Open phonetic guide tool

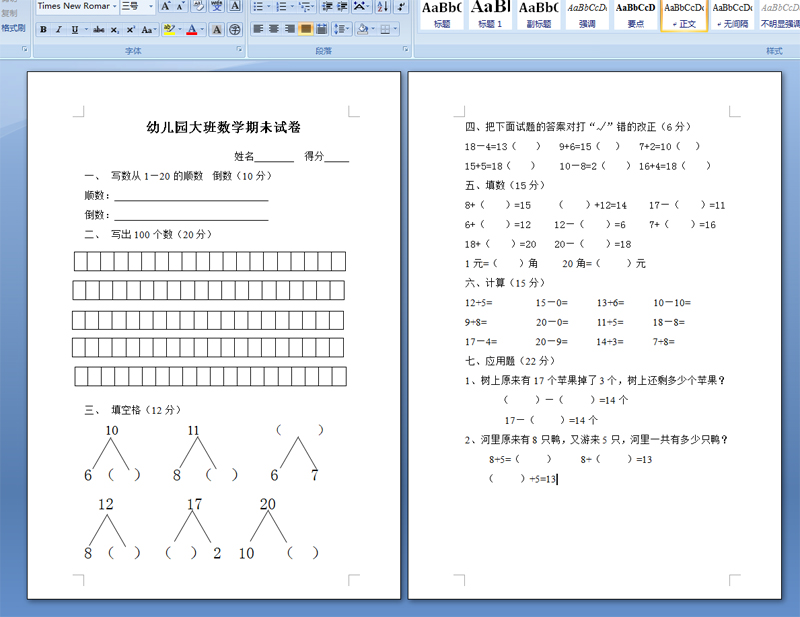tap(217, 7)
